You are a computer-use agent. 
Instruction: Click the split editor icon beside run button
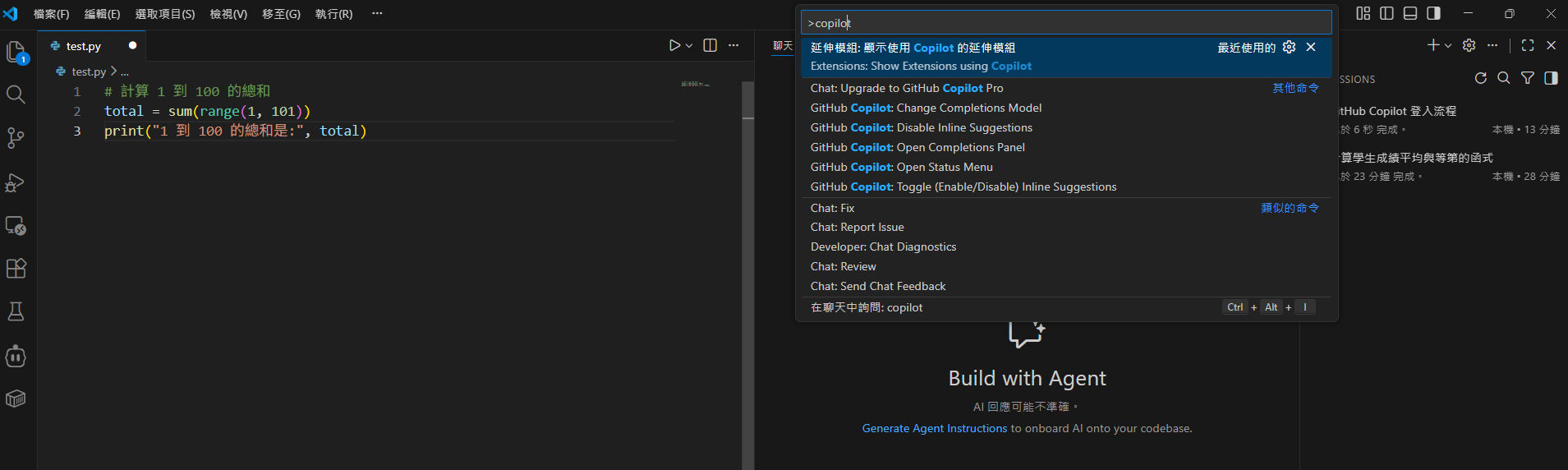pos(710,45)
